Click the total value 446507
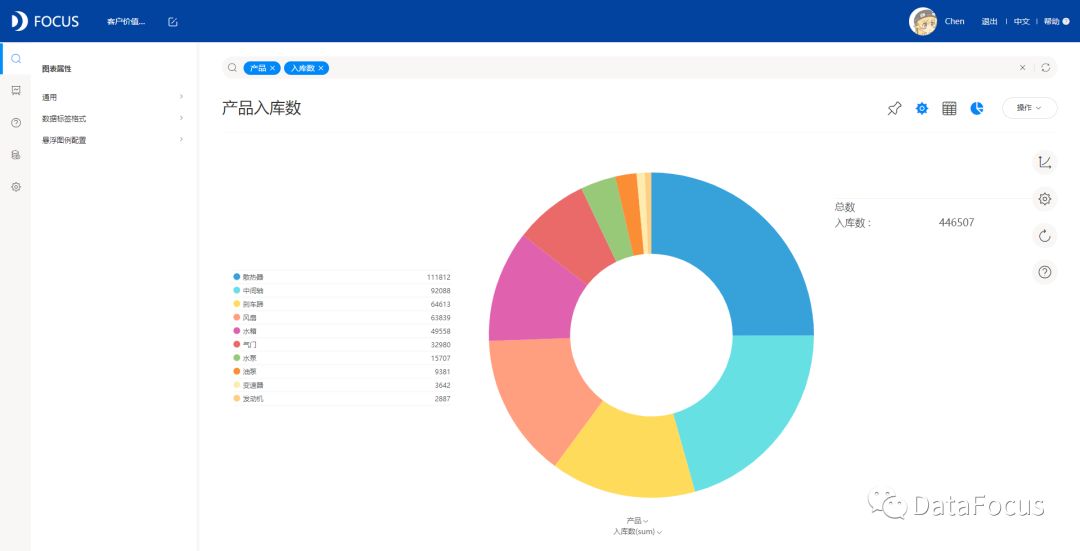 pyautogui.click(x=956, y=222)
